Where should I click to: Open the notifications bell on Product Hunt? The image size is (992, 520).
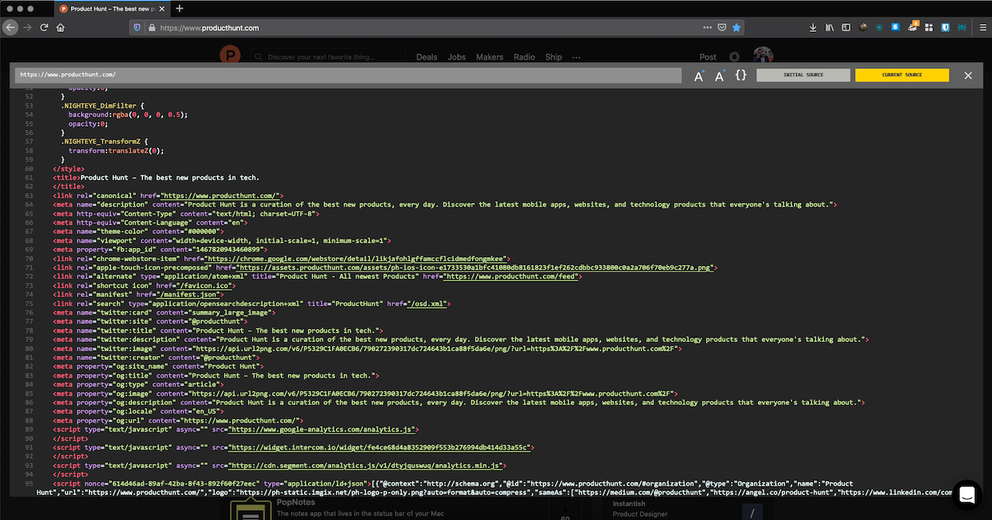pos(735,57)
